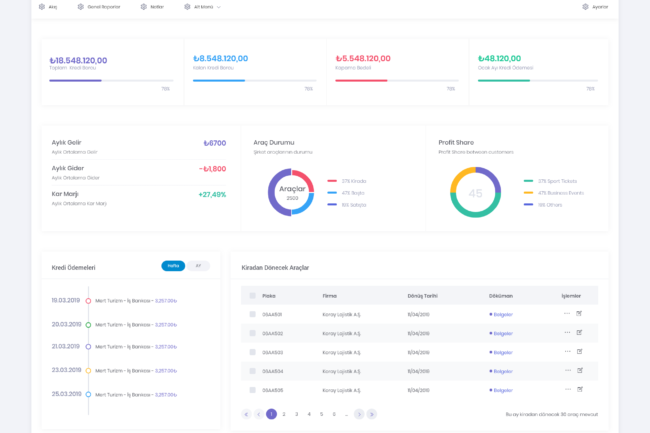The width and height of the screenshot is (650, 433).
Task: Go to page 3 in pagination
Action: click(x=296, y=414)
